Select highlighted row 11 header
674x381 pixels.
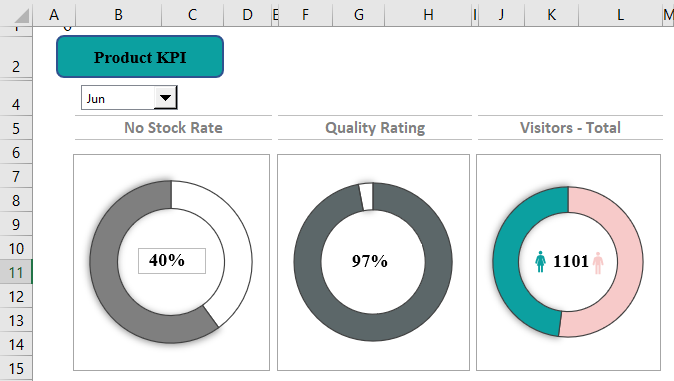point(16,272)
